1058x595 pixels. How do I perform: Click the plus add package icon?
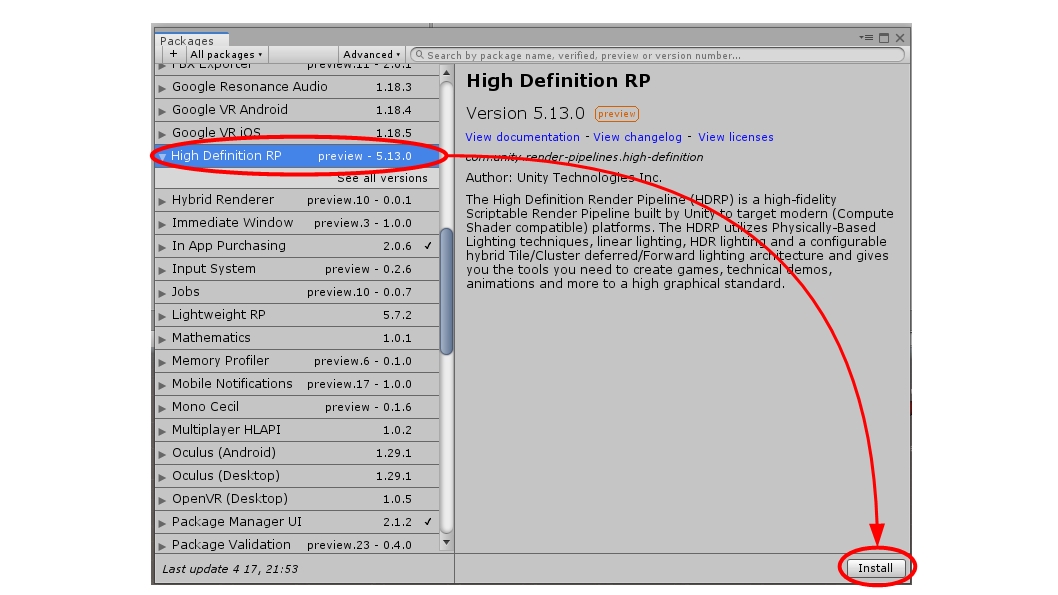pyautogui.click(x=173, y=54)
